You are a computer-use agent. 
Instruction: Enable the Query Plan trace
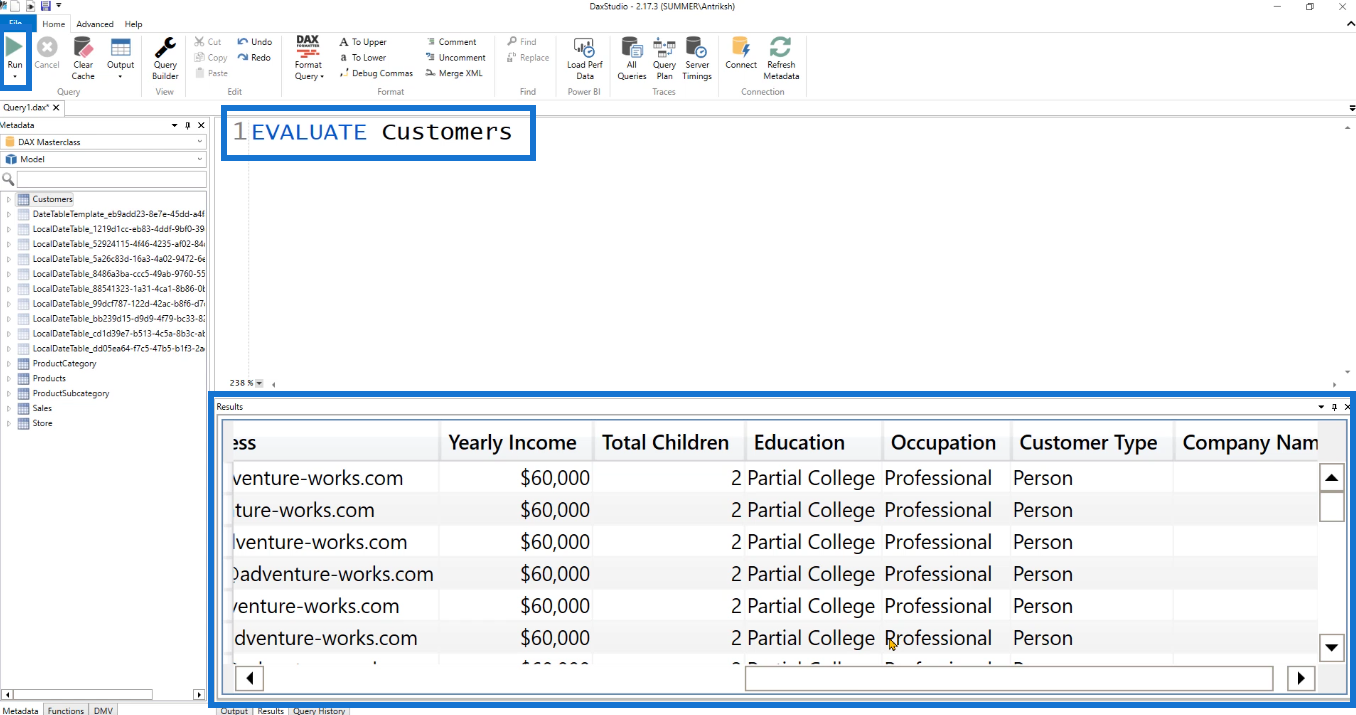coord(664,58)
